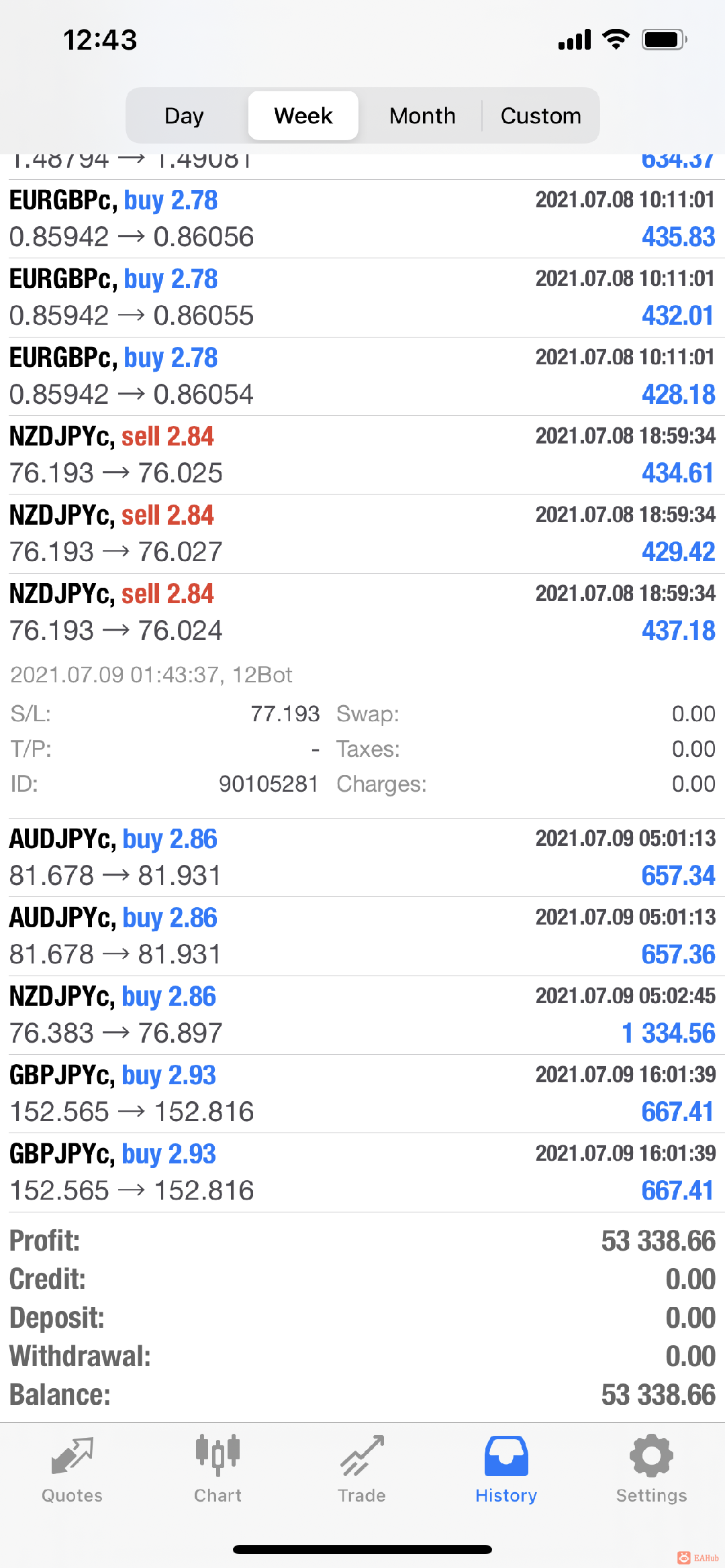Tap the History inbox icon
The height and width of the screenshot is (1568, 725).
506,1456
